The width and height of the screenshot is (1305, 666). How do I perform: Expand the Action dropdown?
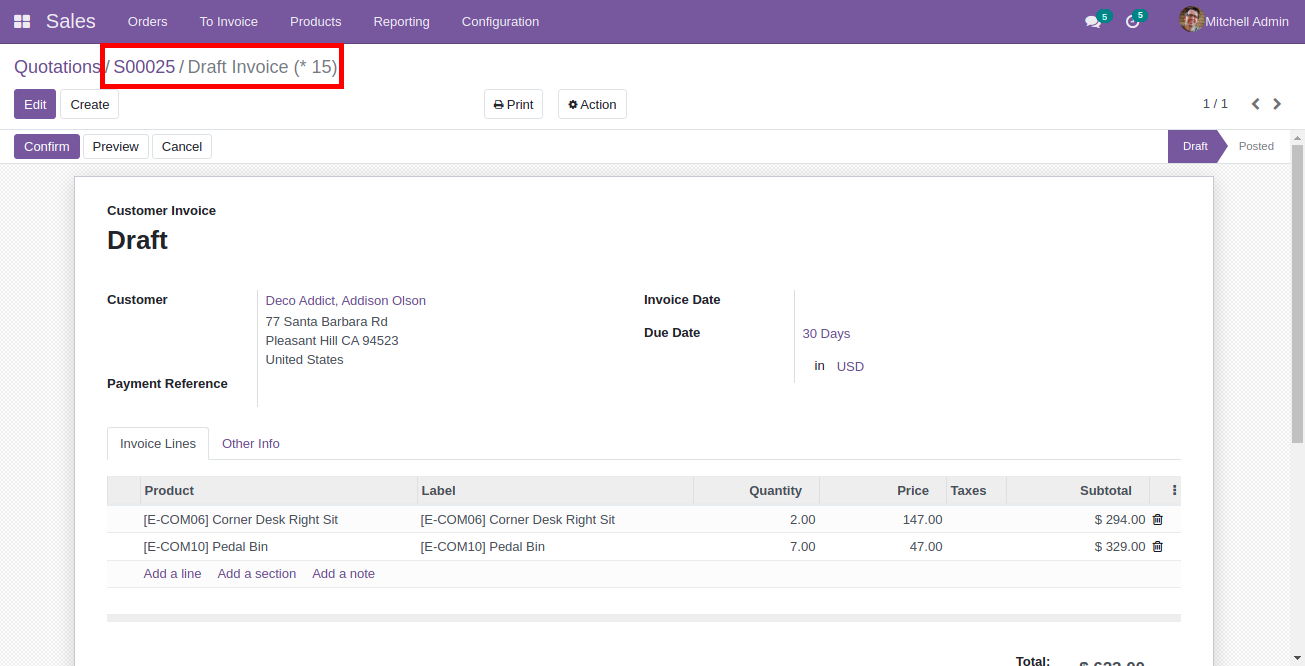click(x=592, y=104)
